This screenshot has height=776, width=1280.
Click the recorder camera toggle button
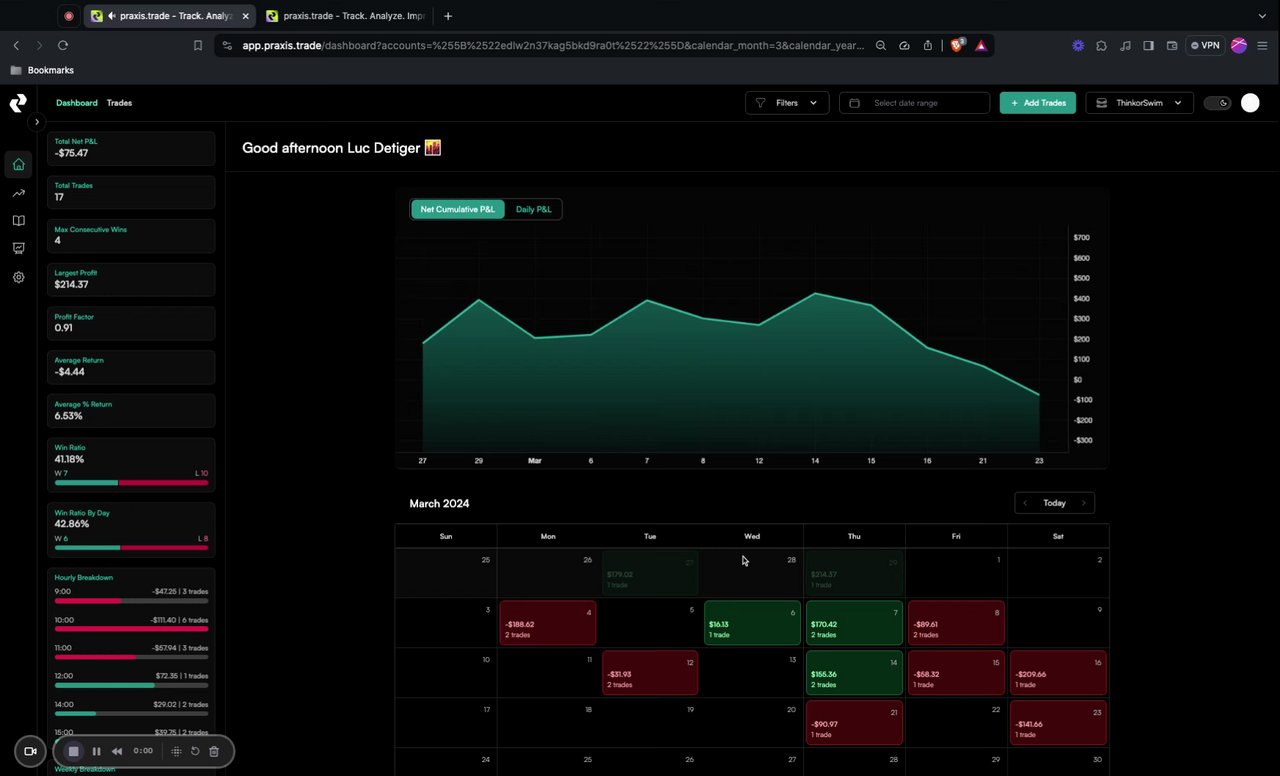30,751
